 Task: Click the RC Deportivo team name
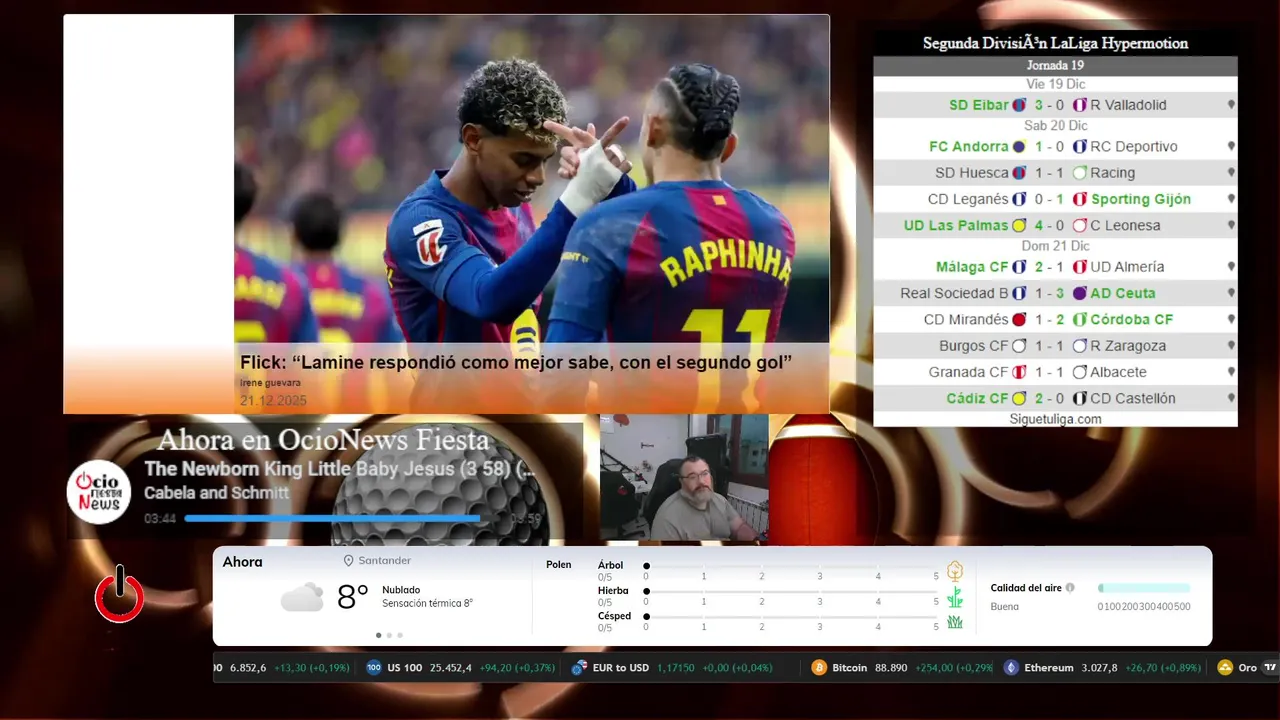click(x=1134, y=147)
